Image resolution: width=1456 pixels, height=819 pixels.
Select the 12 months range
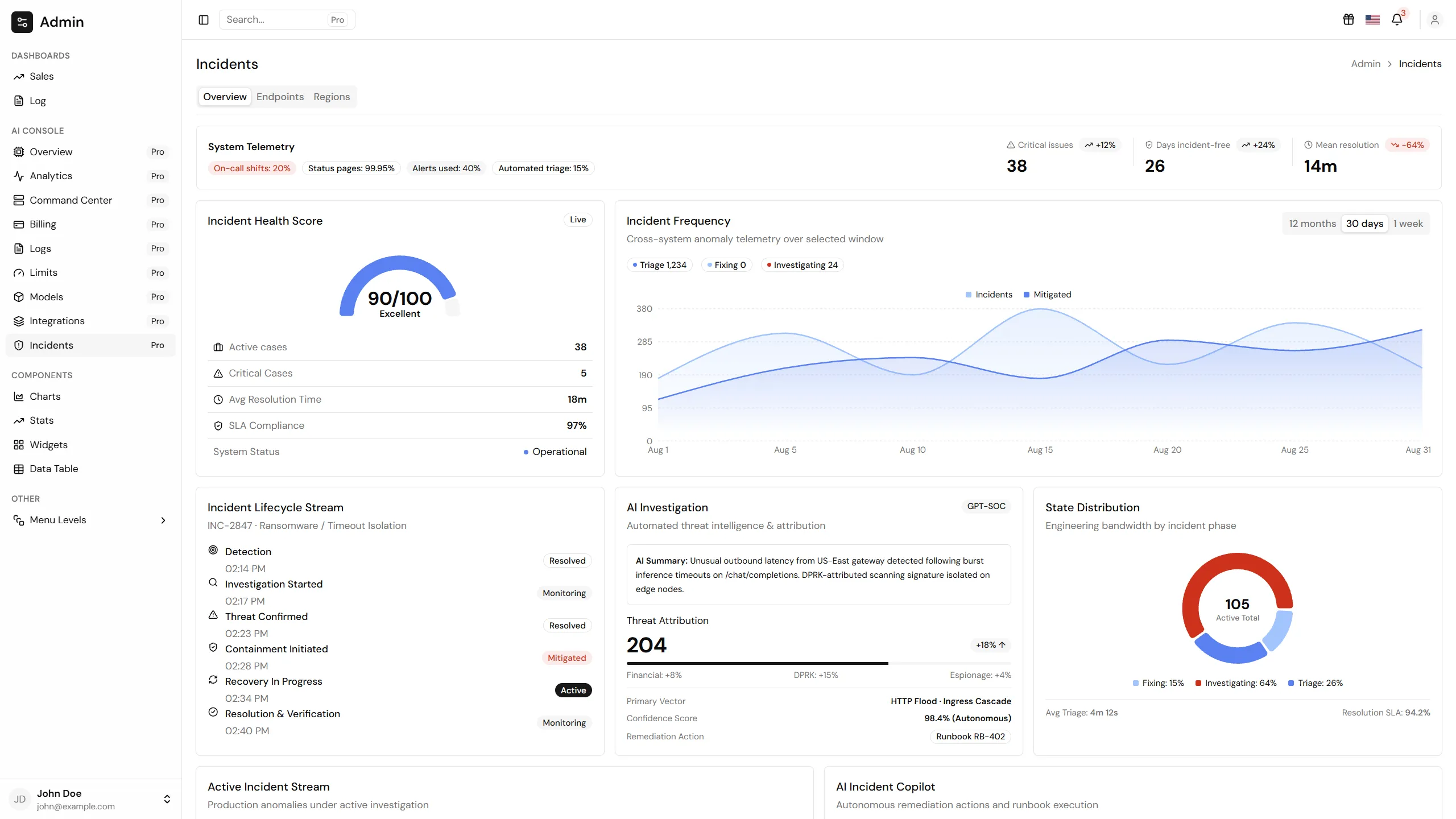(x=1312, y=224)
